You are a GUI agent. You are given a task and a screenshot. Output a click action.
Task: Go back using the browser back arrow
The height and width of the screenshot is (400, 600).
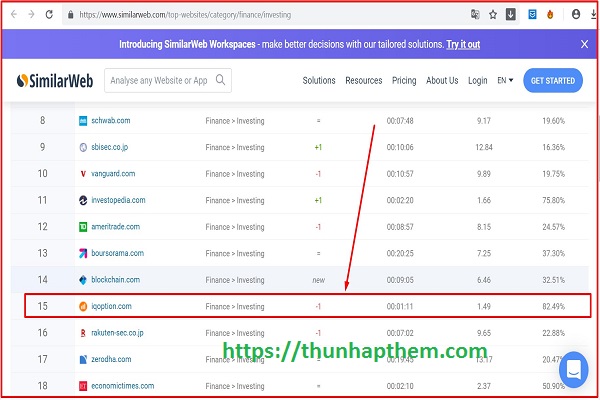click(x=11, y=15)
